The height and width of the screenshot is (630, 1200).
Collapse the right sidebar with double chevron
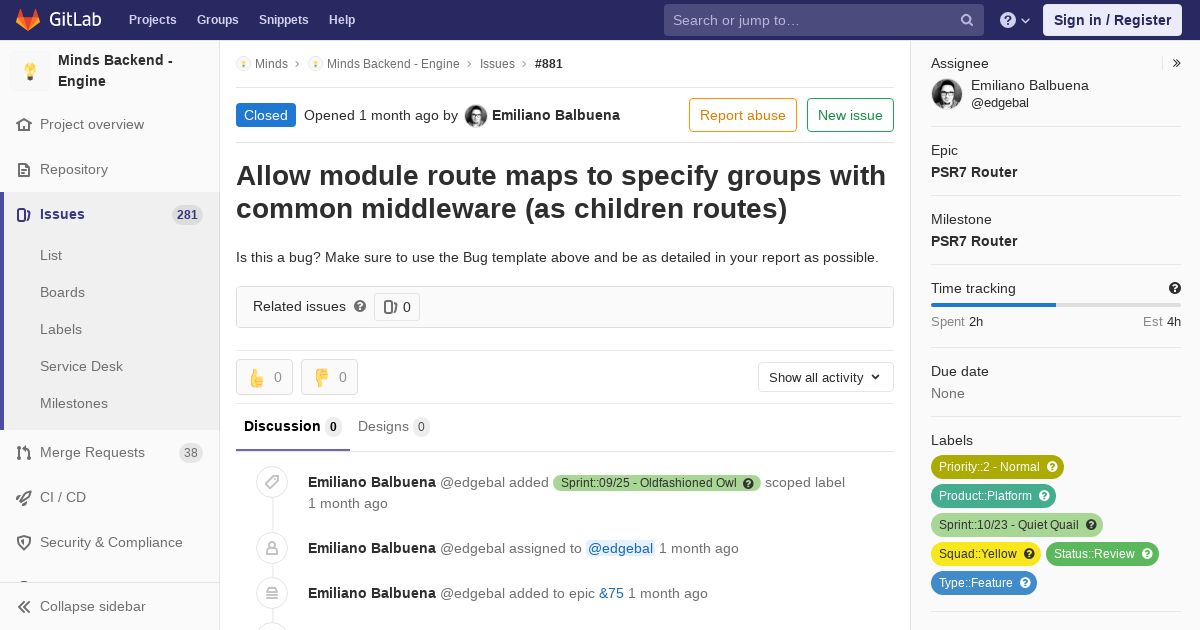click(x=1177, y=63)
